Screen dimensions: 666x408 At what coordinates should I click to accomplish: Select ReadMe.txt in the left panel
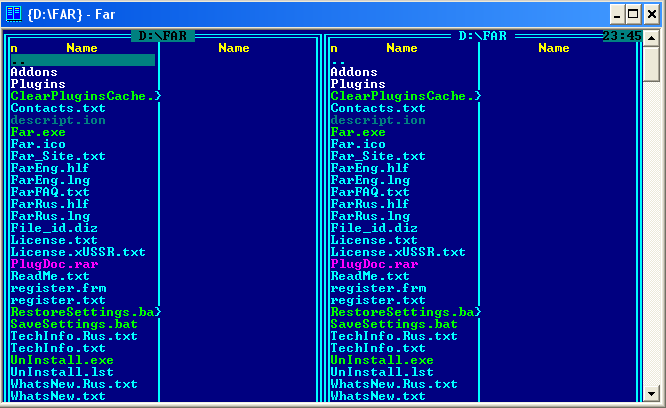pos(50,276)
